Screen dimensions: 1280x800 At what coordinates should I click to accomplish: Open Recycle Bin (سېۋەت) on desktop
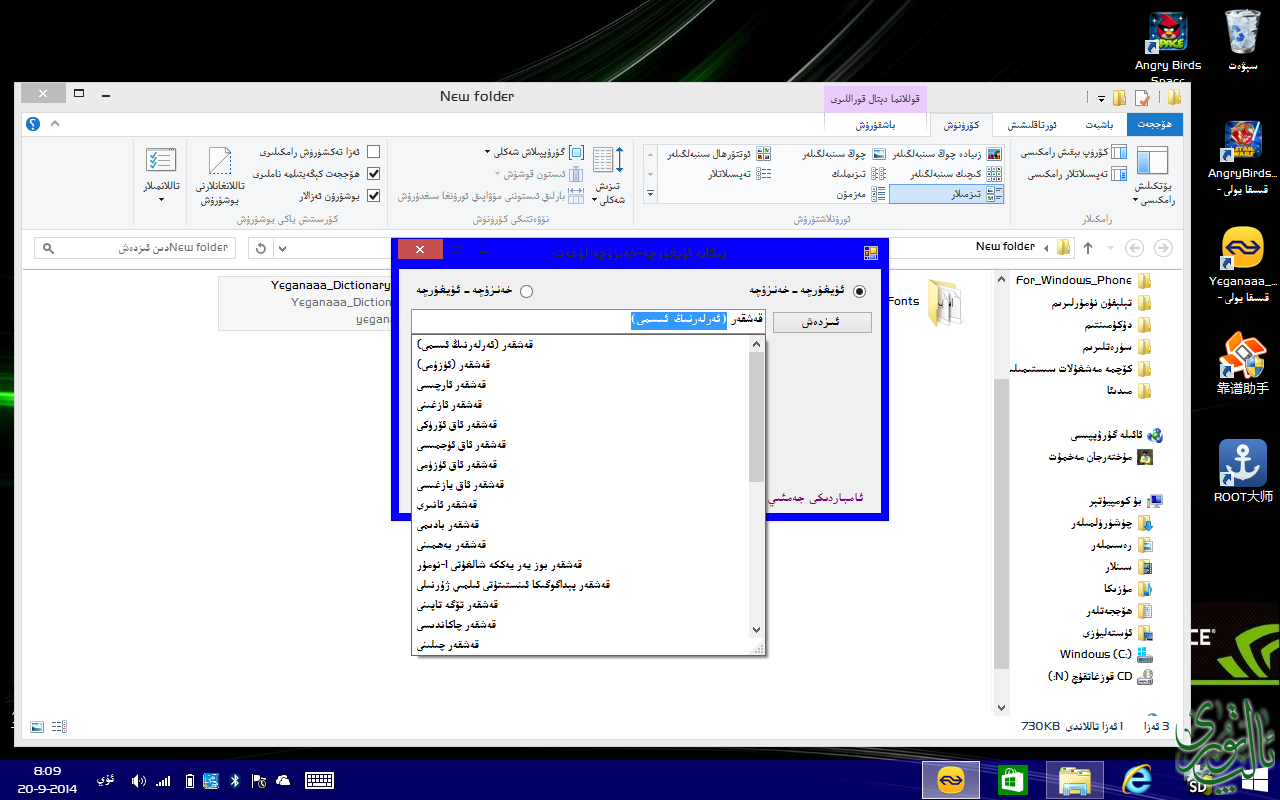tap(1242, 40)
